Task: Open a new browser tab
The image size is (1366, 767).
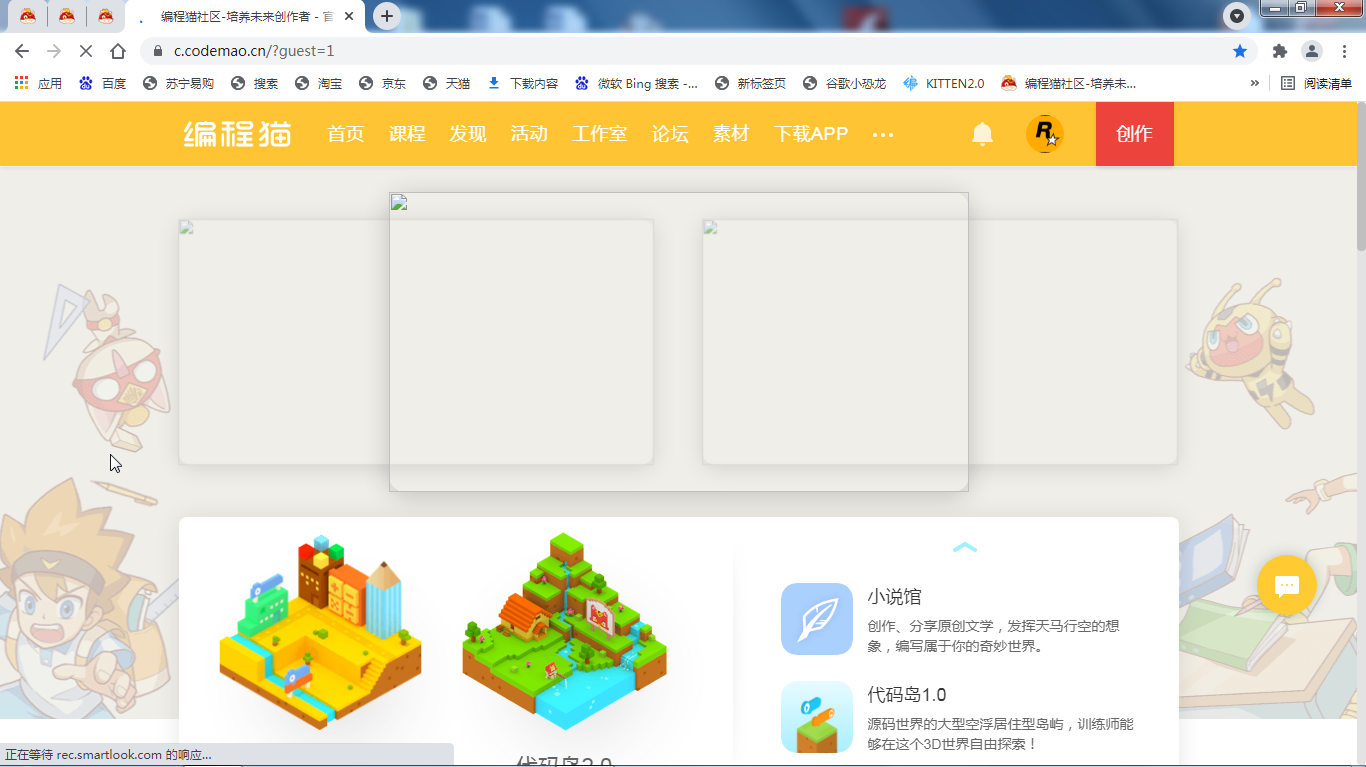Action: pos(387,16)
